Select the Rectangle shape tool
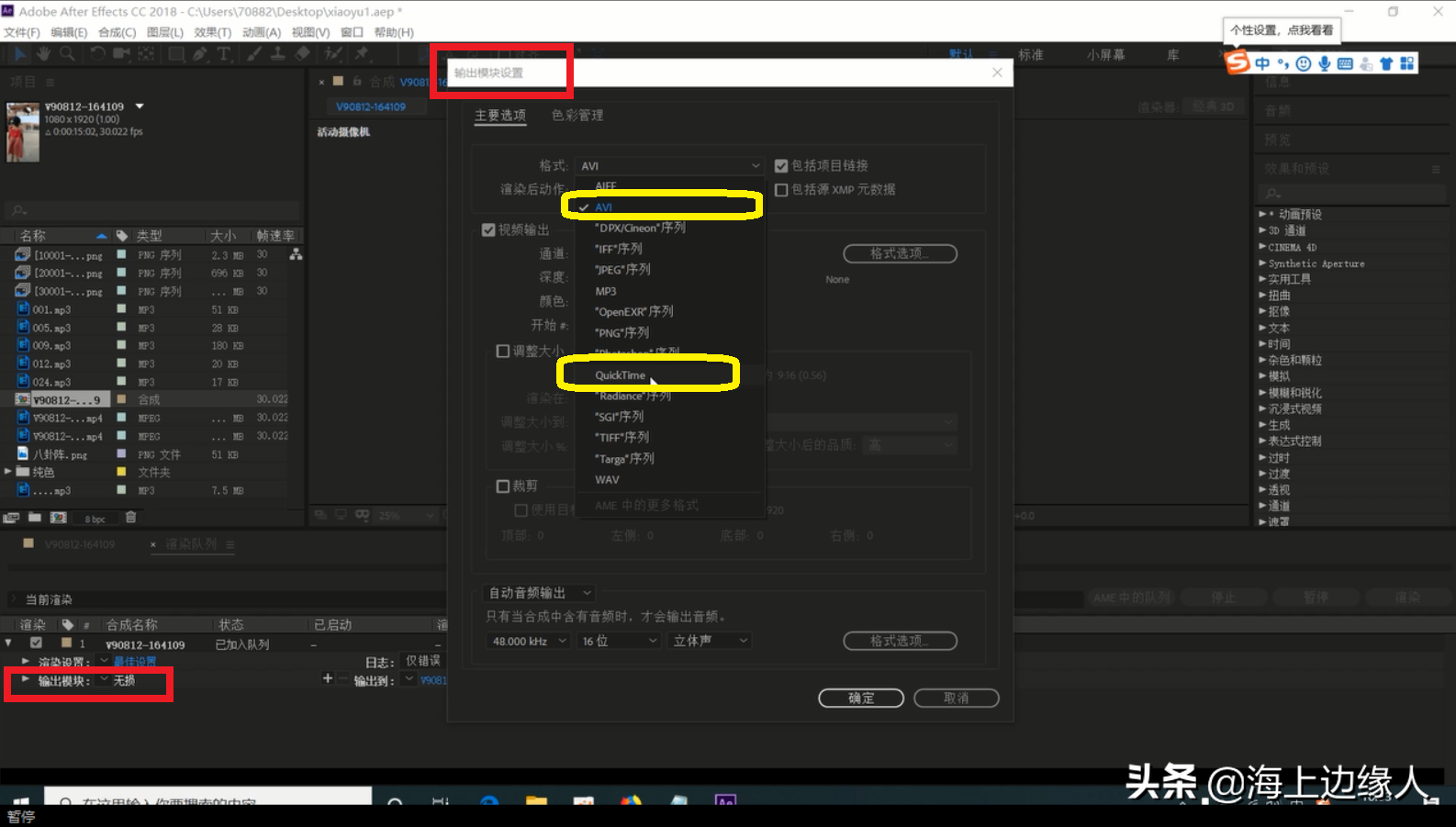The width and height of the screenshot is (1456, 827). coord(175,54)
